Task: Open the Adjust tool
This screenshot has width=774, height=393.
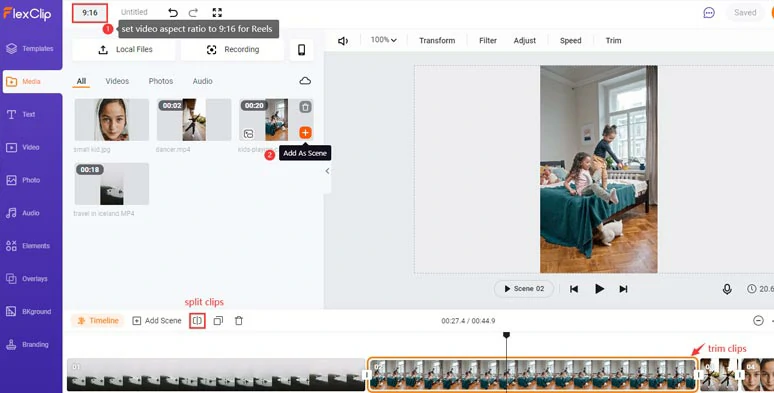Action: point(525,40)
